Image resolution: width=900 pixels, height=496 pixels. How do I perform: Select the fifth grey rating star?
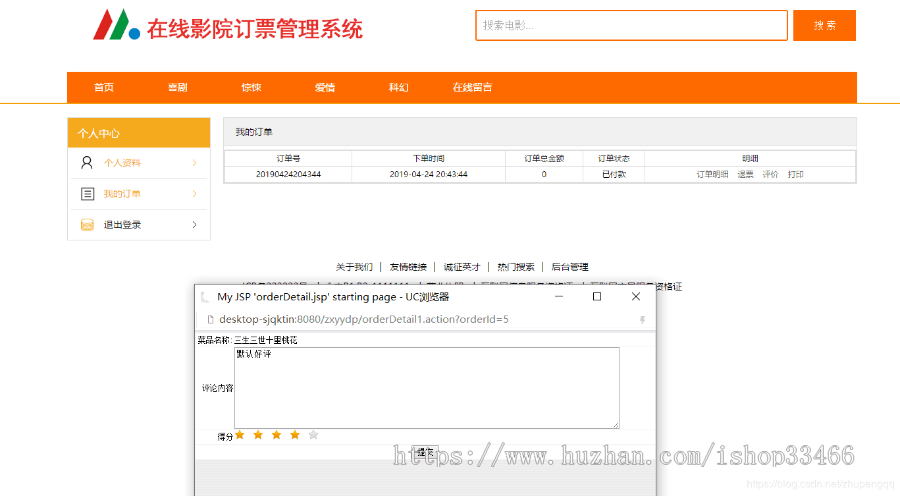314,435
